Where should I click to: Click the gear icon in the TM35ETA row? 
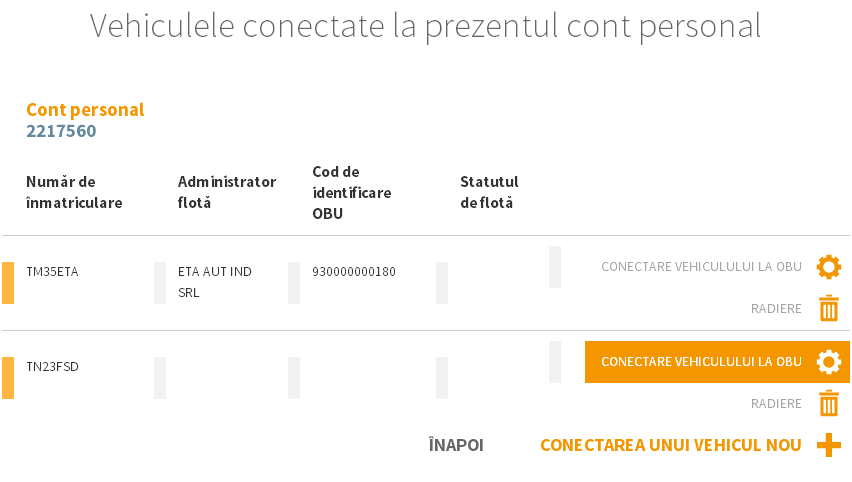click(828, 267)
